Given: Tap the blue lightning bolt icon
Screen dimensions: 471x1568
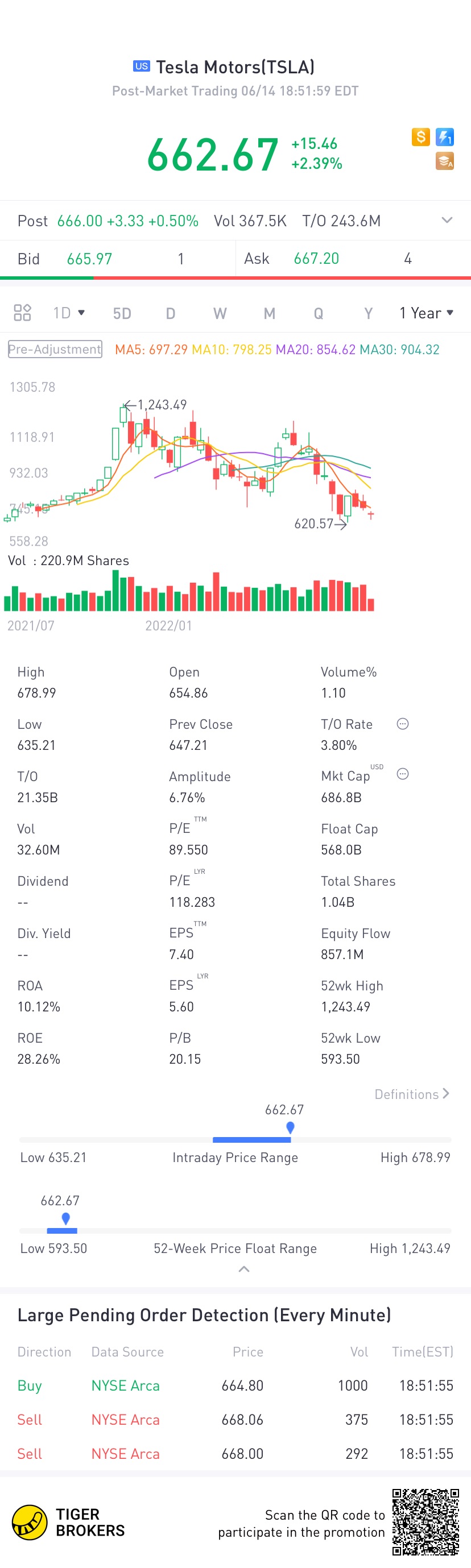Looking at the screenshot, I should (445, 137).
